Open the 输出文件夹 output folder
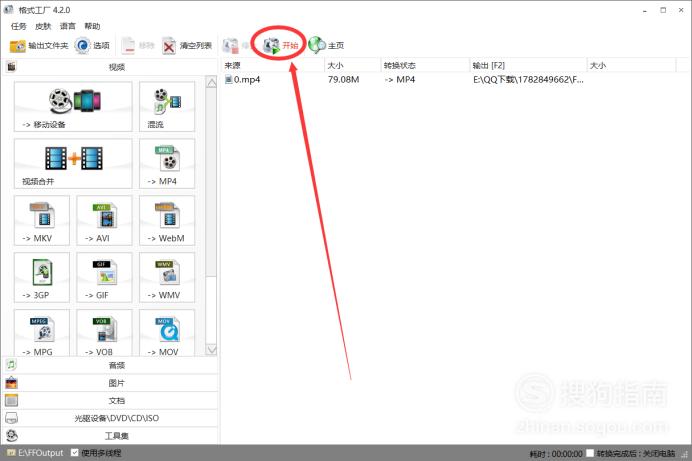This screenshot has height=461, width=692. (39, 45)
